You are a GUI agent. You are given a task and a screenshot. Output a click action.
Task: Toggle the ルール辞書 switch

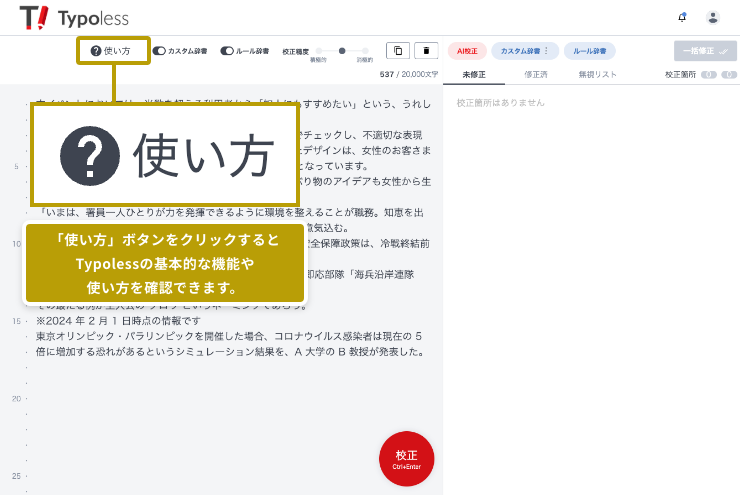tap(227, 51)
